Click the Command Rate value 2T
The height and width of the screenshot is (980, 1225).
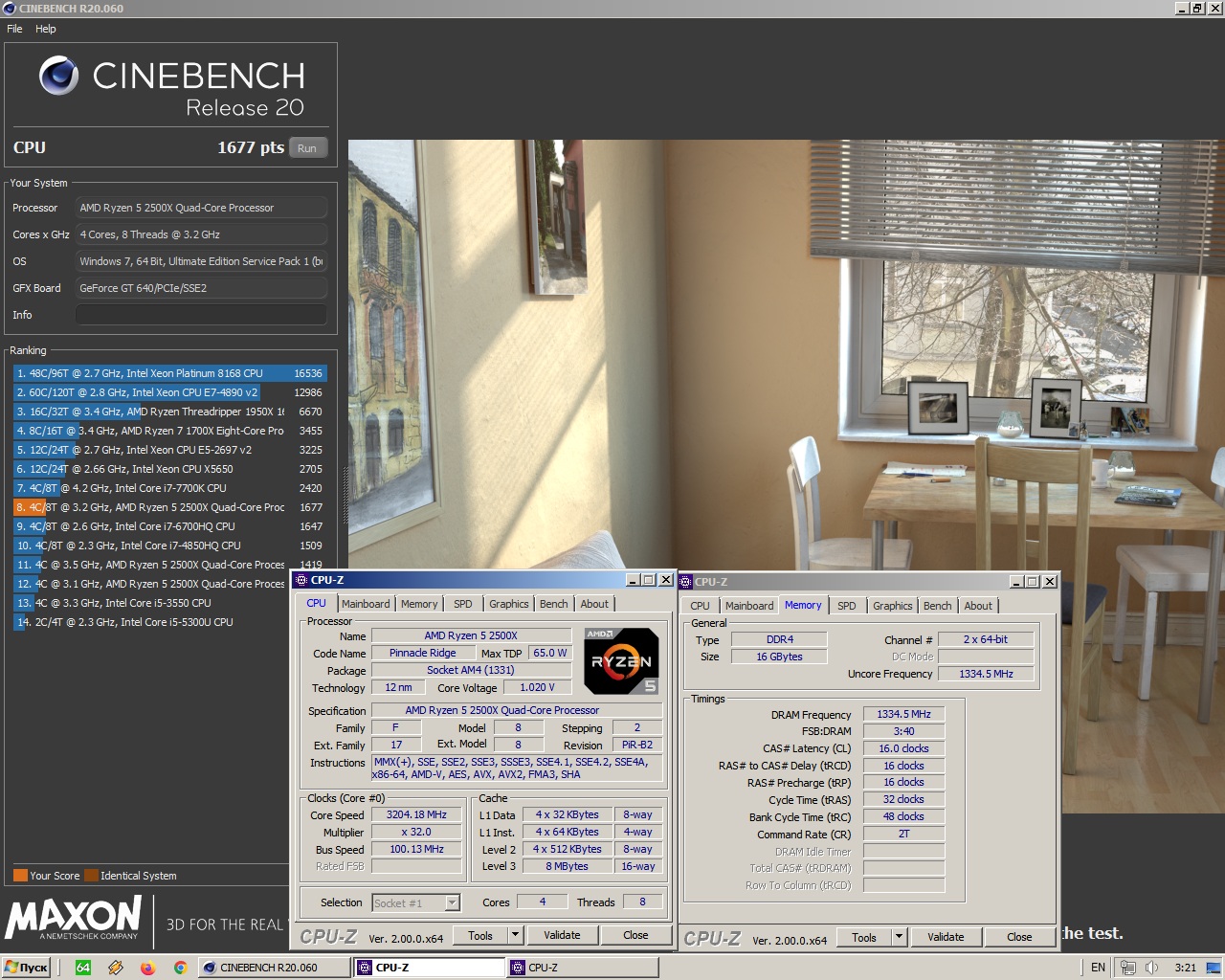click(903, 834)
